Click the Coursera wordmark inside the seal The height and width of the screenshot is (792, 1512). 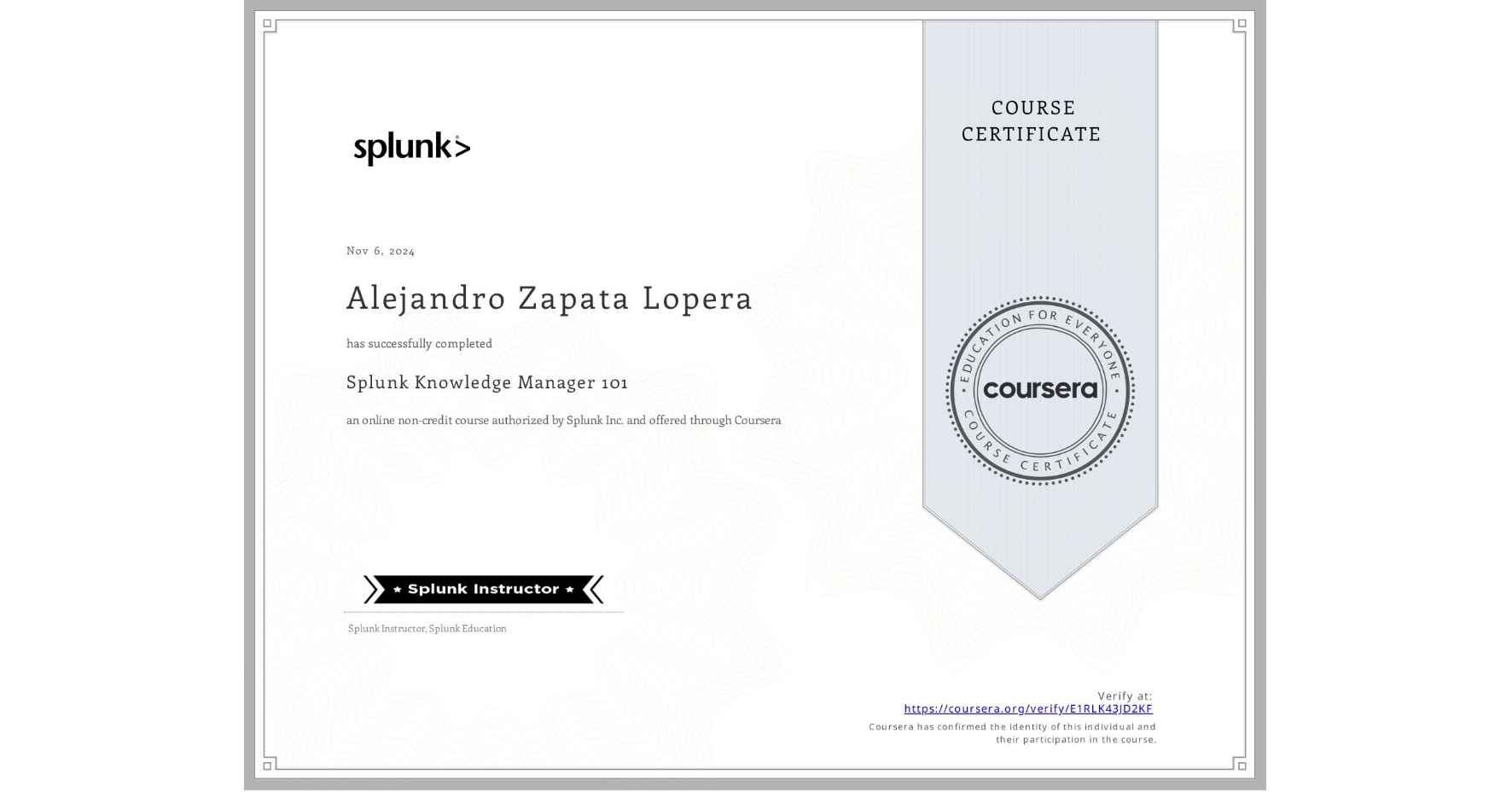point(1040,389)
